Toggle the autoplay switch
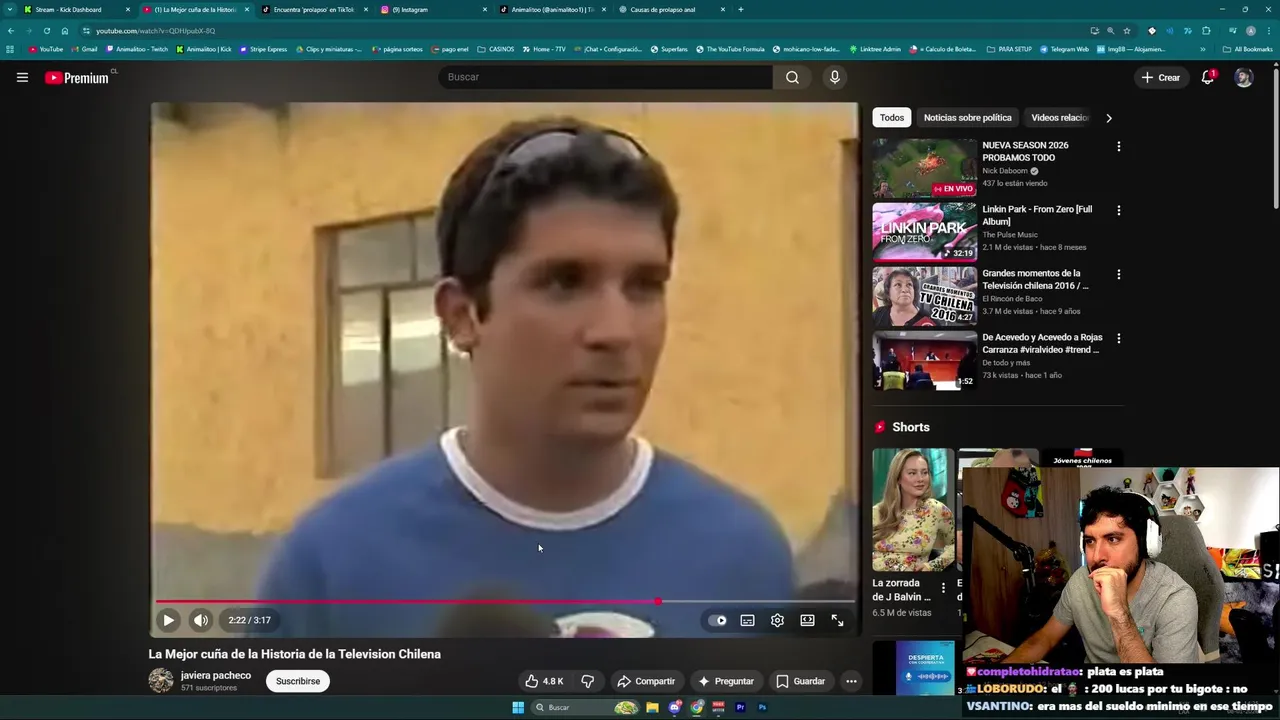Screen dimensions: 1280x720 [x=717, y=620]
